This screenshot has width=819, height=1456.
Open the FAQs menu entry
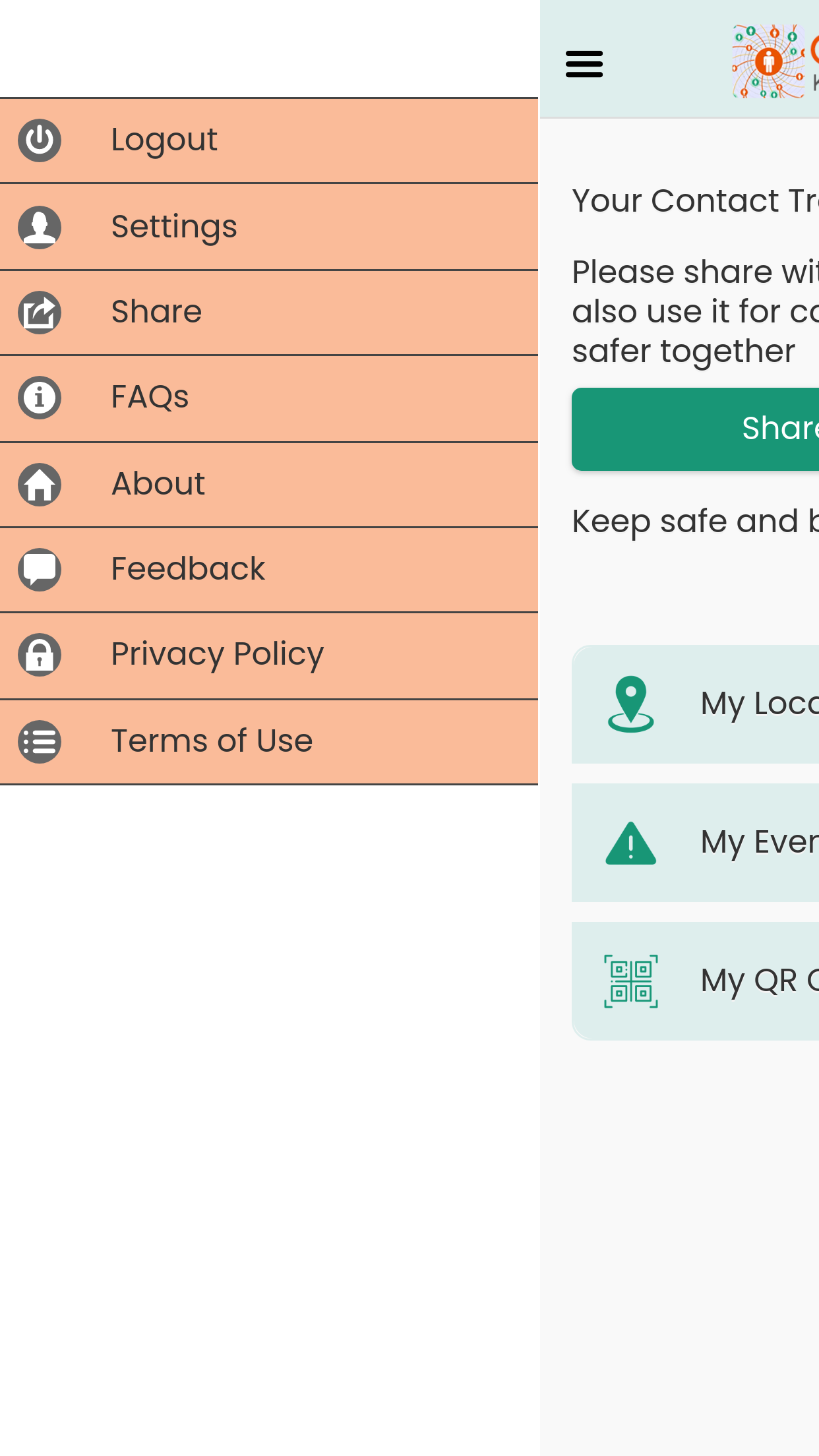point(150,397)
